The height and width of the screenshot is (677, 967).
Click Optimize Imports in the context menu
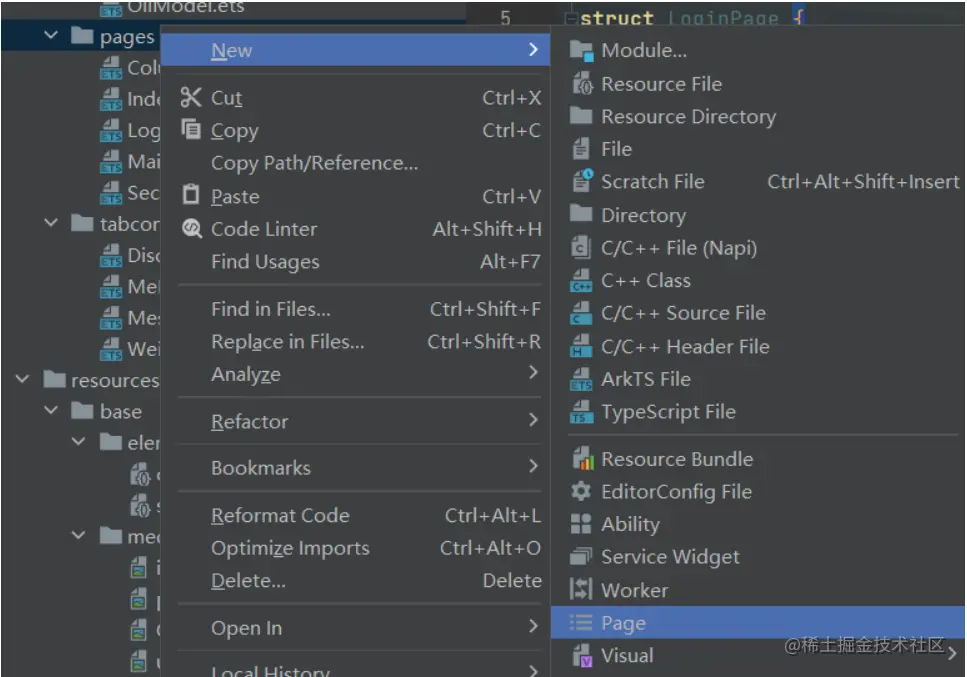coord(290,548)
